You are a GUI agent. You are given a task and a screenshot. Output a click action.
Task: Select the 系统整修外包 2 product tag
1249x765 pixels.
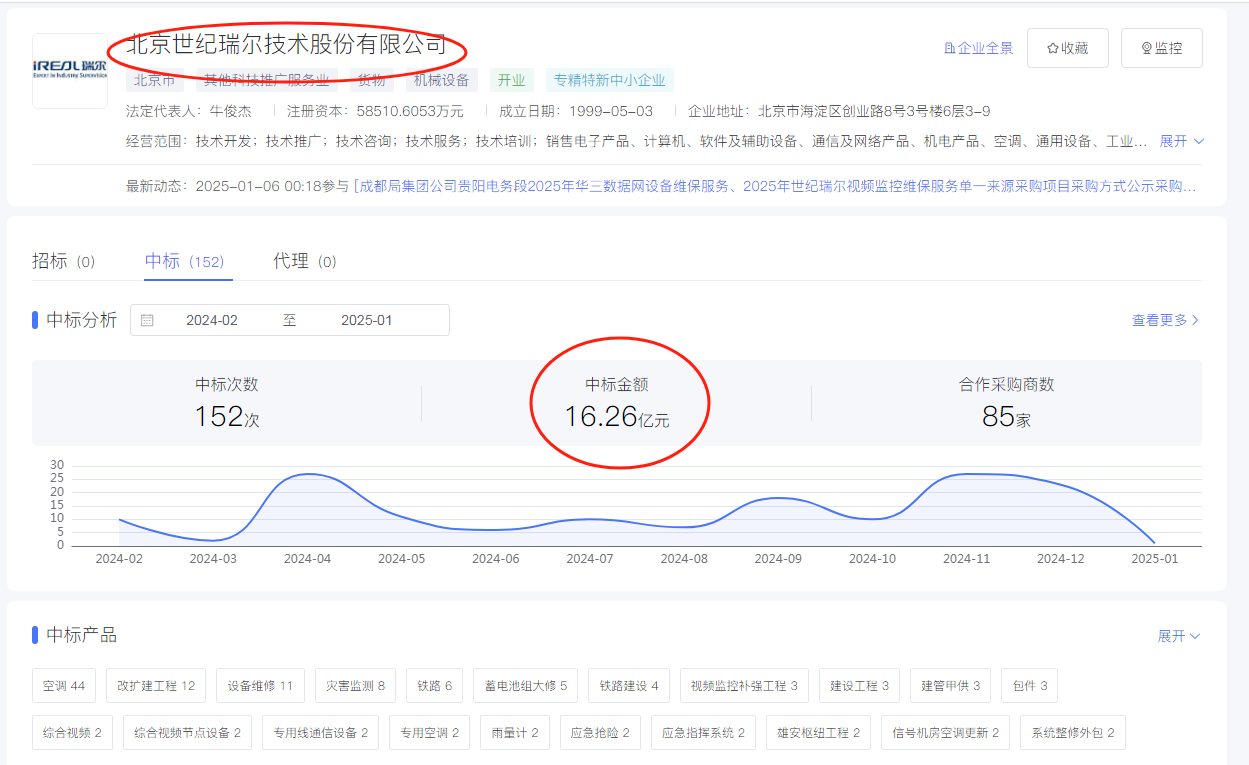[1073, 733]
